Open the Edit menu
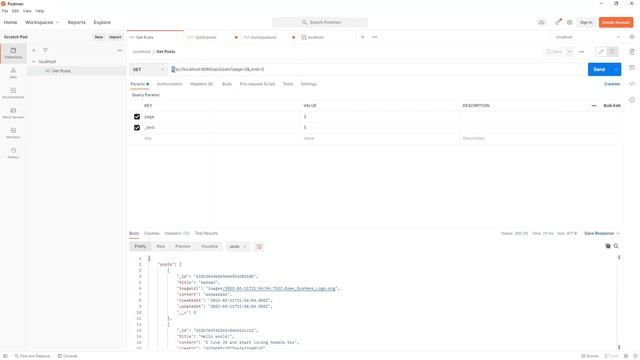 [x=15, y=11]
